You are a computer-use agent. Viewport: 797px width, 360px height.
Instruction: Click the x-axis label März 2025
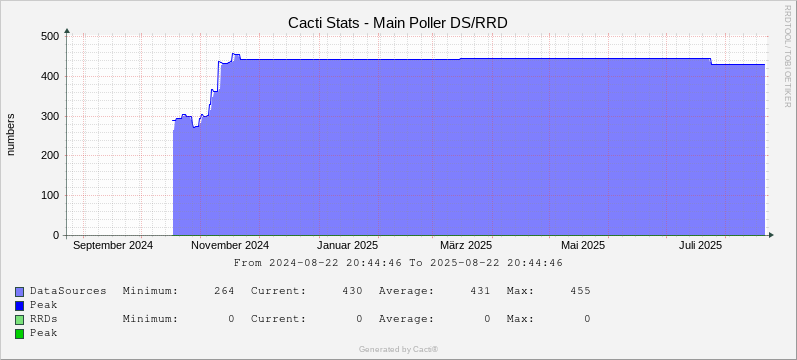[x=466, y=246]
